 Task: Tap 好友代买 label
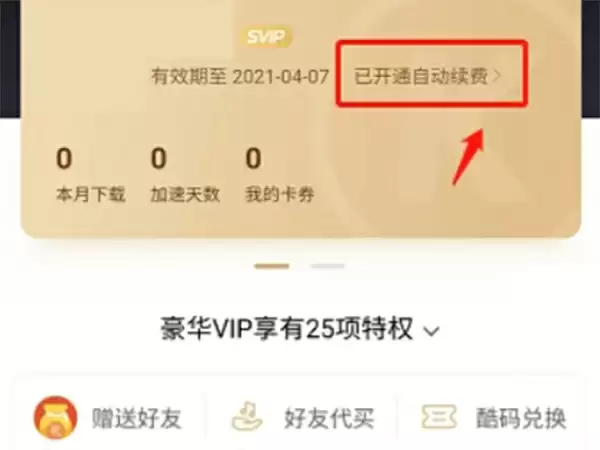coord(329,418)
